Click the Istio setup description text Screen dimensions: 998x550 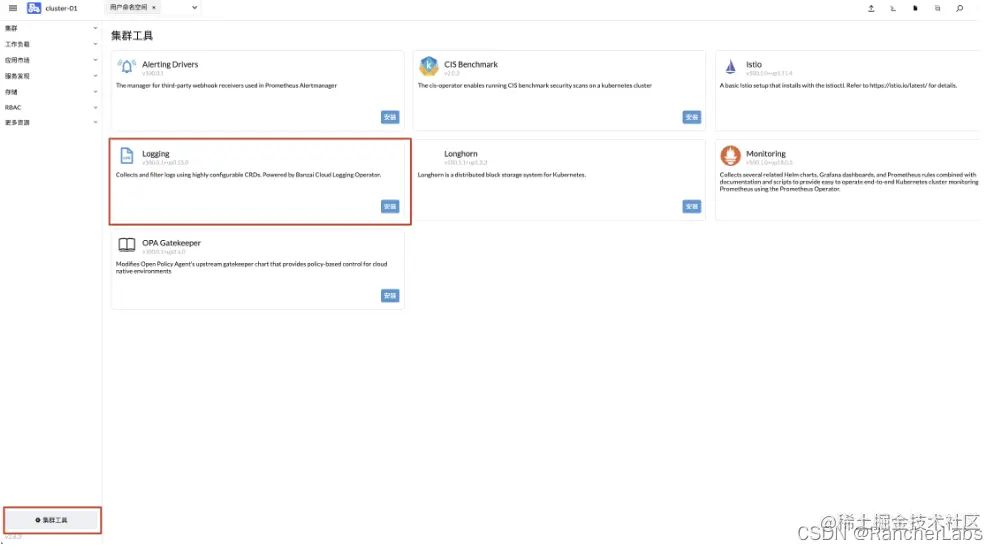tap(838, 85)
